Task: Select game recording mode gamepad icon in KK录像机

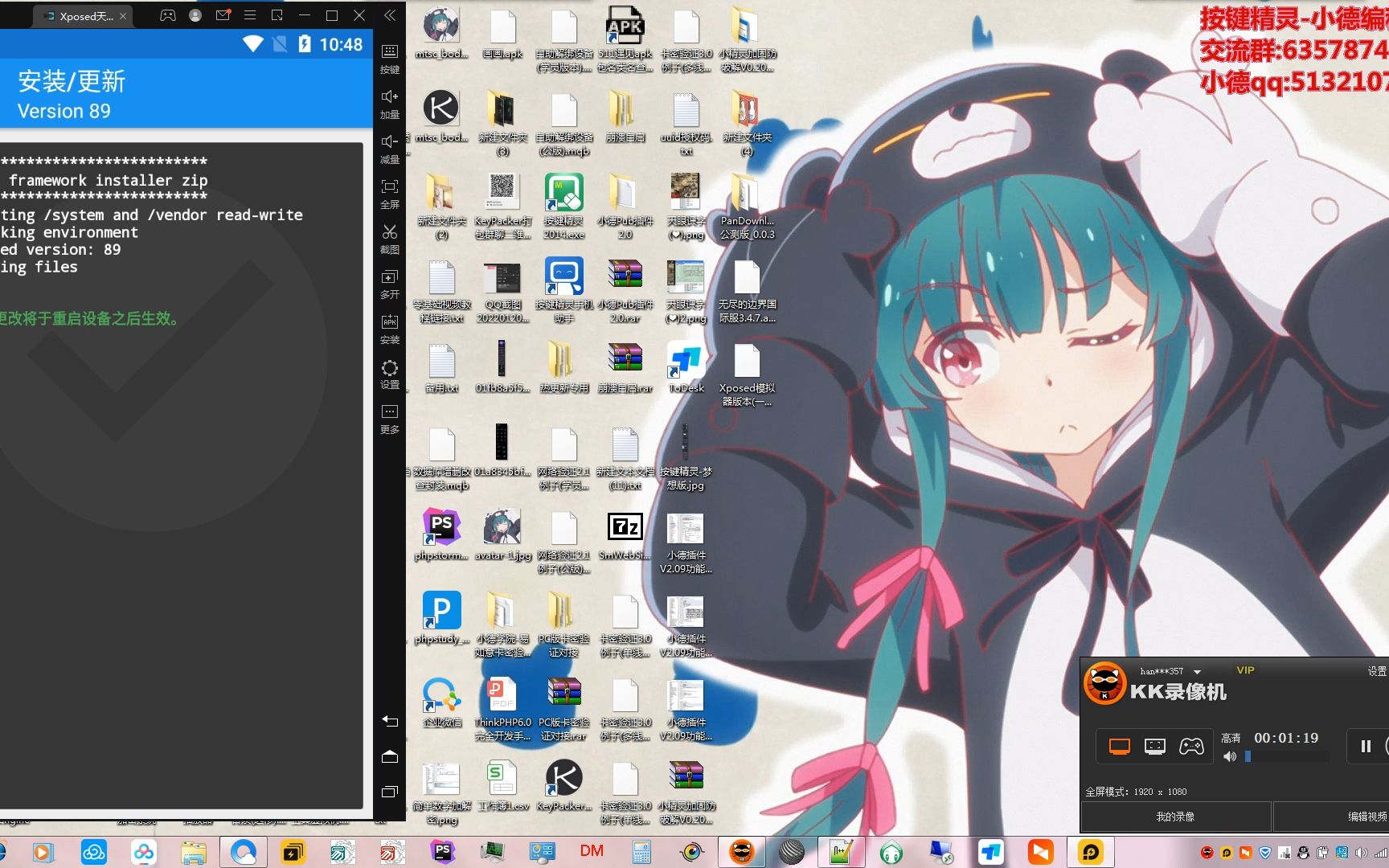Action: click(x=1191, y=747)
